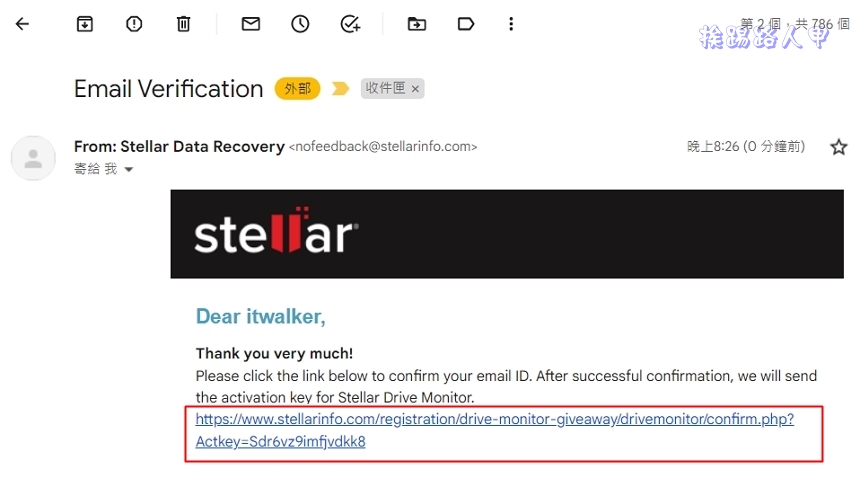This screenshot has height=487, width=860.
Task: Star this email
Action: click(x=838, y=147)
